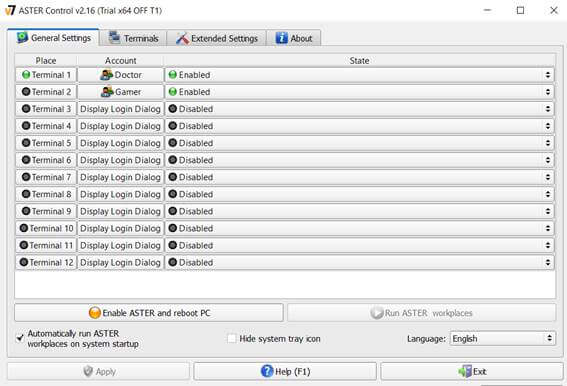Open the Language dropdown showing English

tap(502, 339)
